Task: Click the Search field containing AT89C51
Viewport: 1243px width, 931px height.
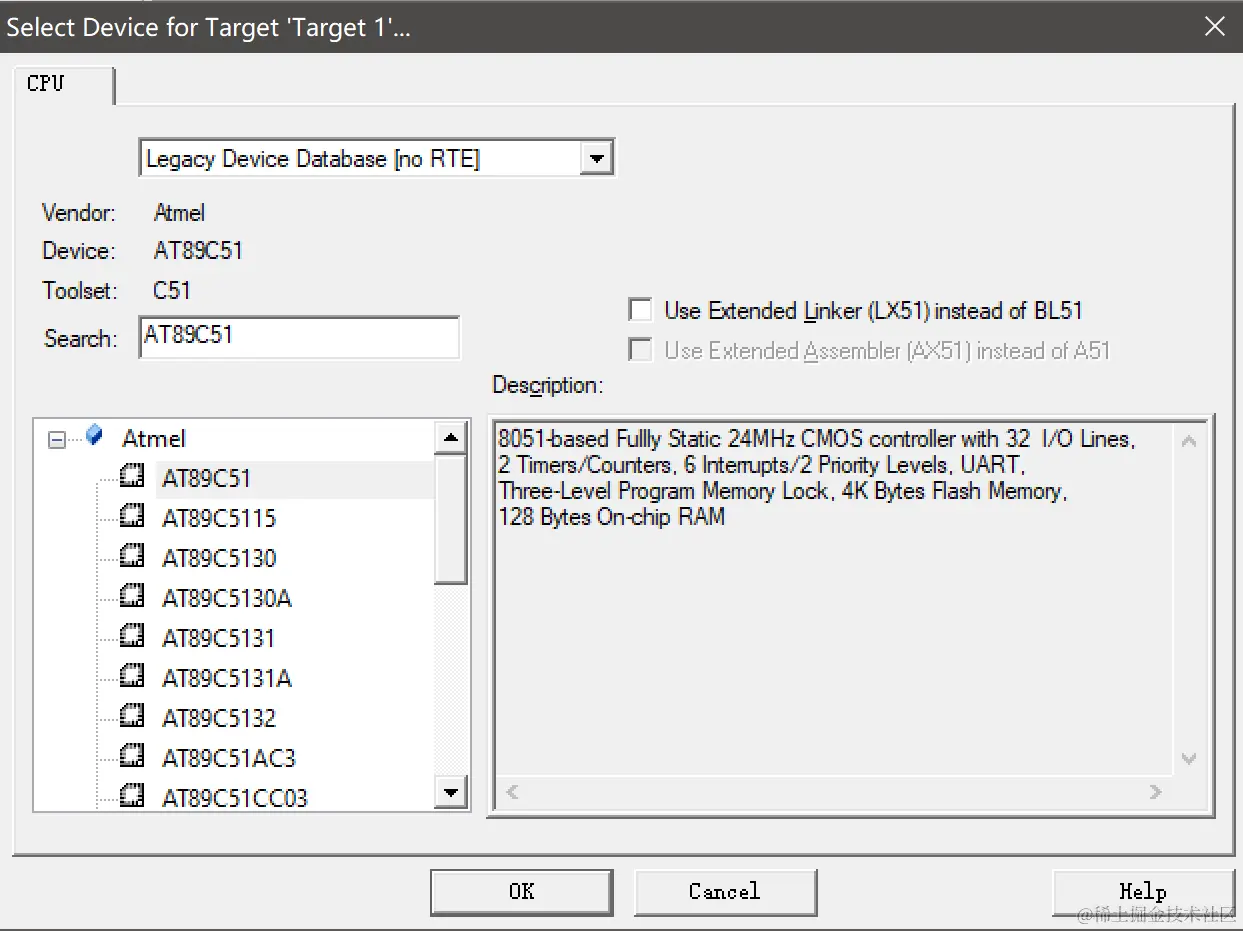Action: [x=299, y=337]
